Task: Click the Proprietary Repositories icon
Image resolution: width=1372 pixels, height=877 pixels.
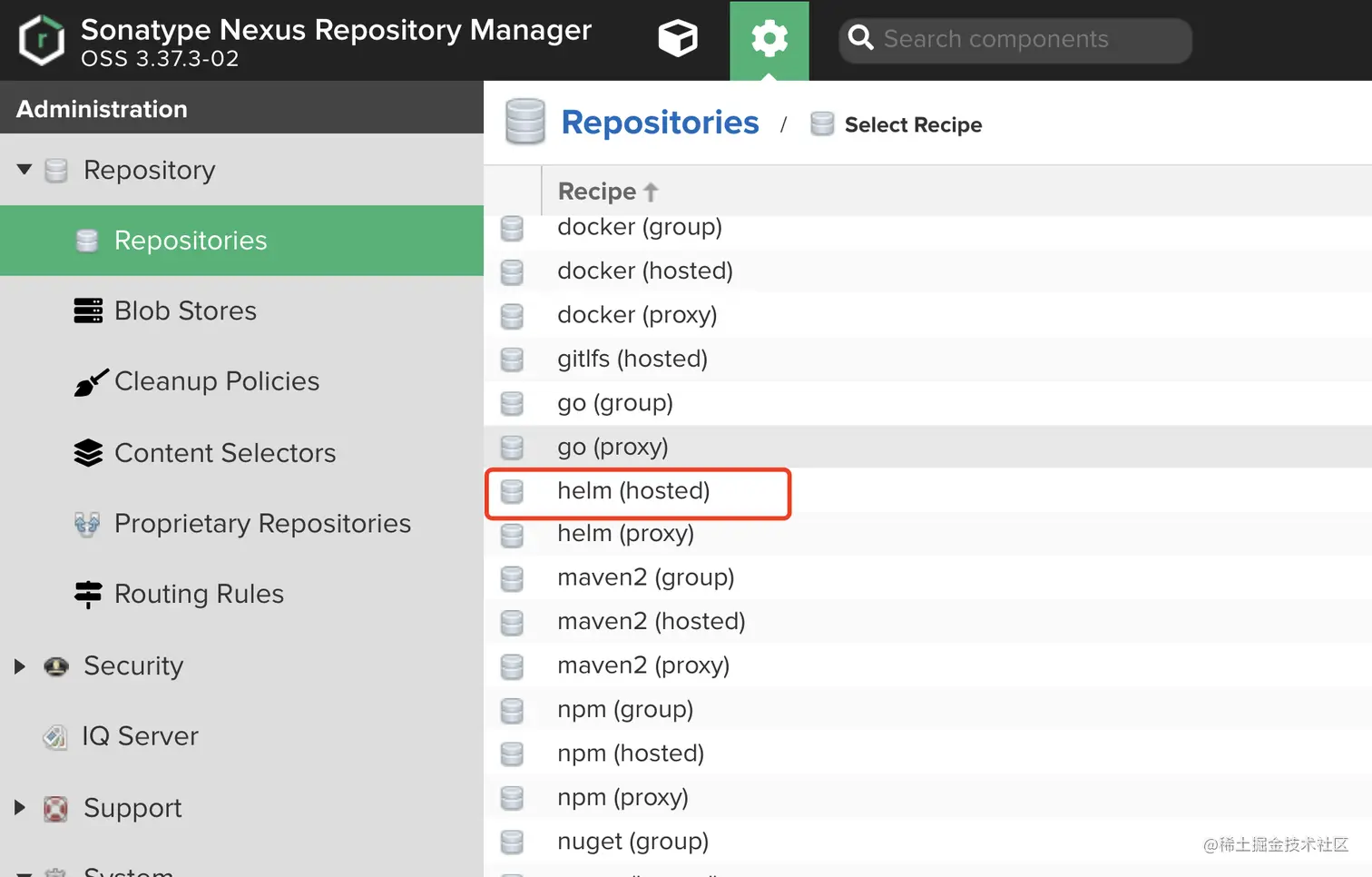Action: [87, 524]
